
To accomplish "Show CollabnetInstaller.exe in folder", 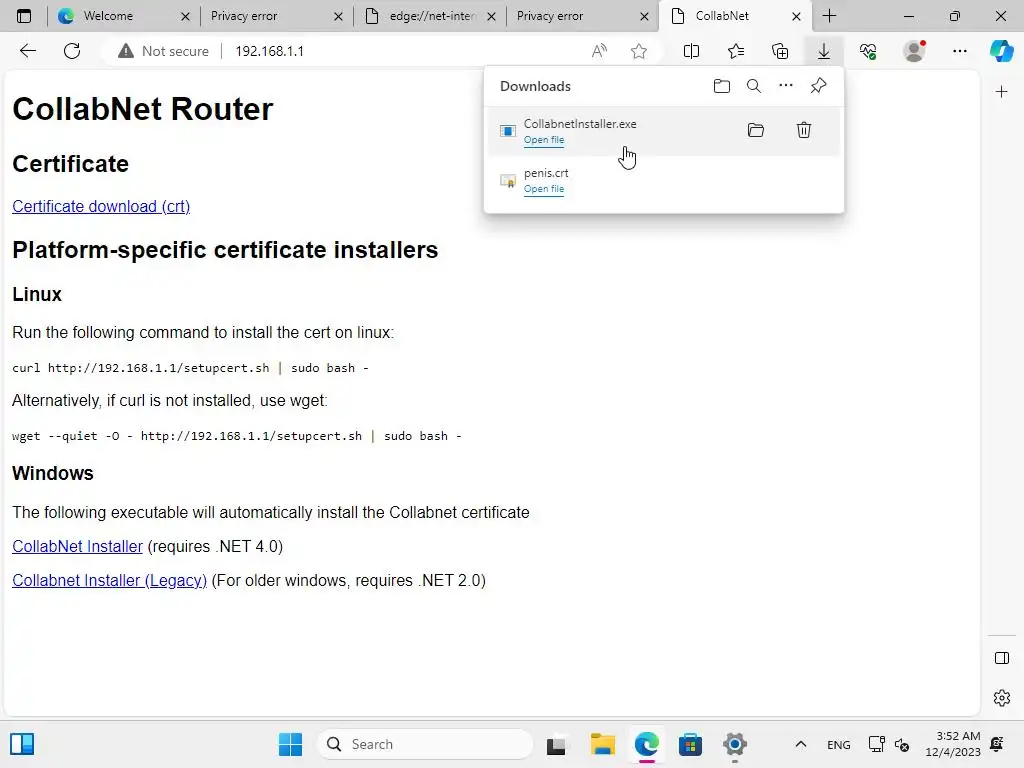I will point(756,130).
